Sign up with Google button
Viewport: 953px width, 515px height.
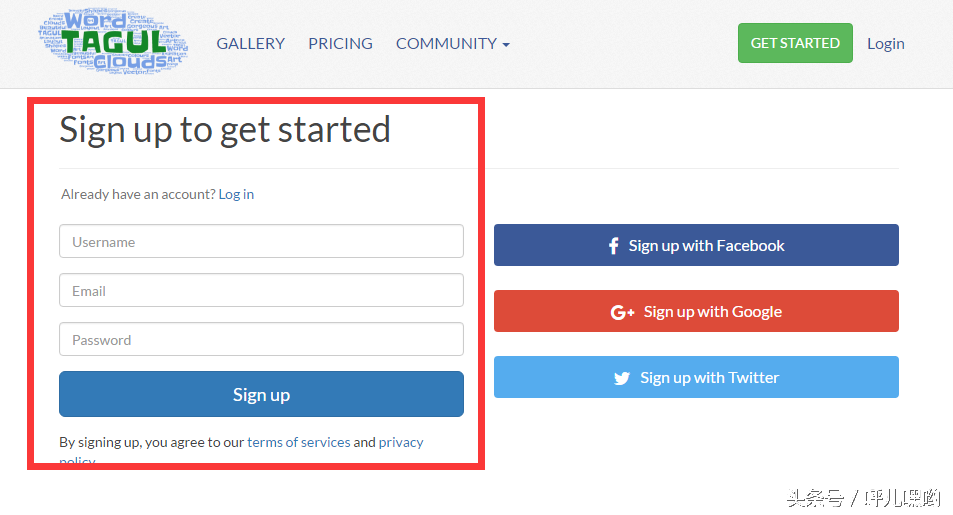696,311
